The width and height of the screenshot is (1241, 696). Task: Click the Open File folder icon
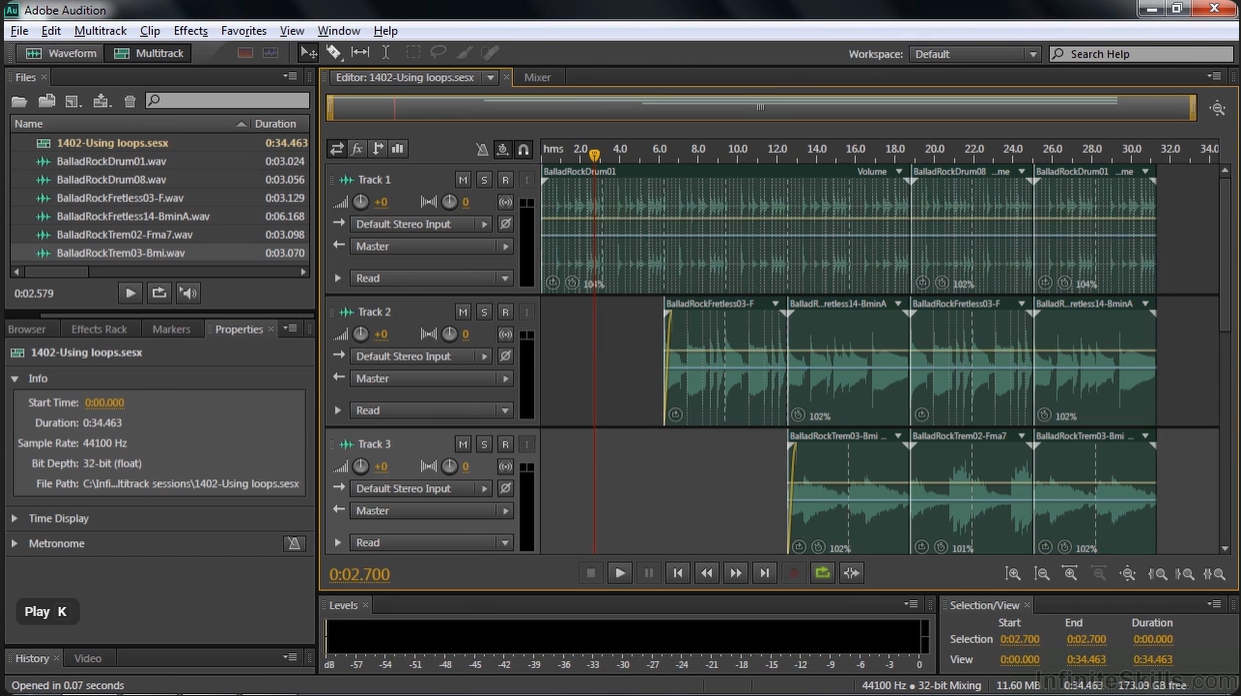click(x=19, y=101)
